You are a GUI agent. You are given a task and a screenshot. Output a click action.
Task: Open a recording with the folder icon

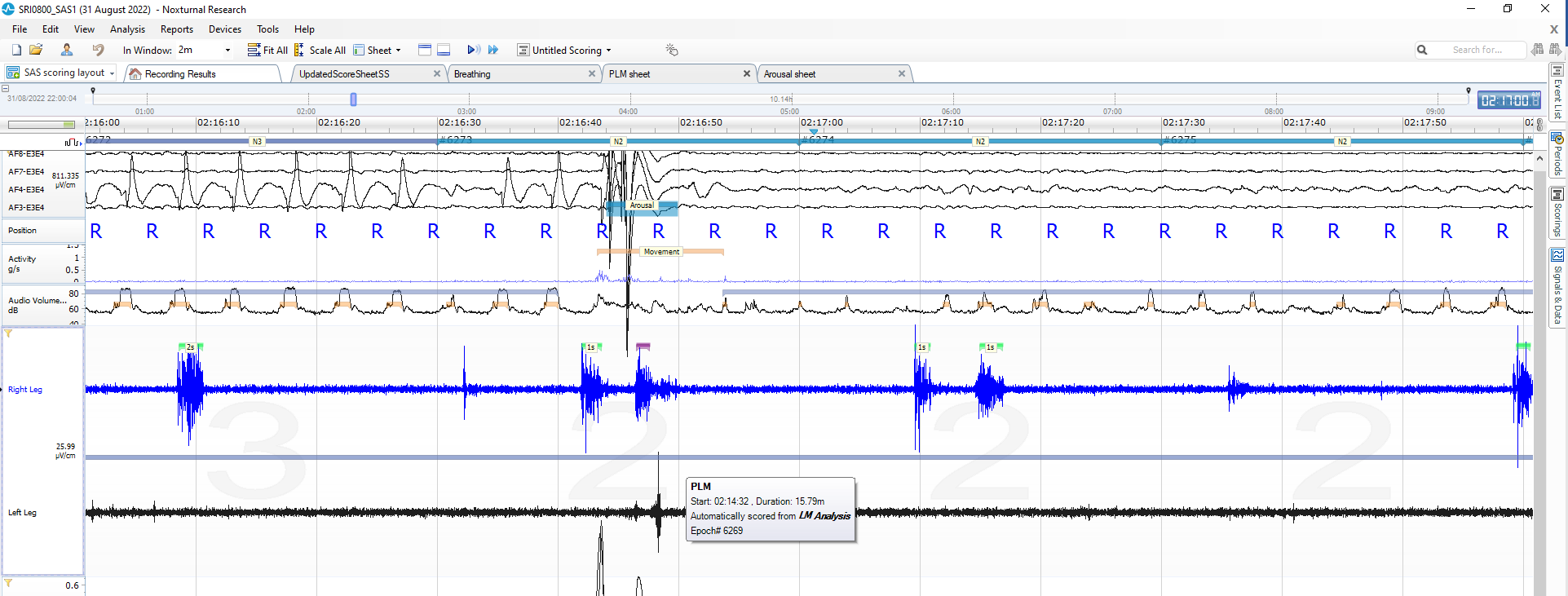coord(36,50)
